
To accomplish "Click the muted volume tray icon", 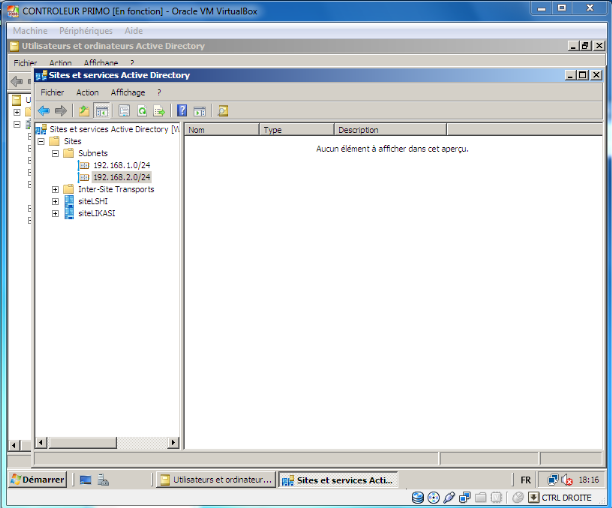I will point(567,480).
